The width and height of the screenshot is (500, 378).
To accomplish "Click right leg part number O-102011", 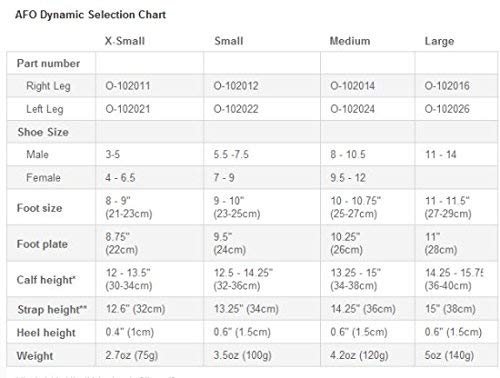I will [128, 86].
